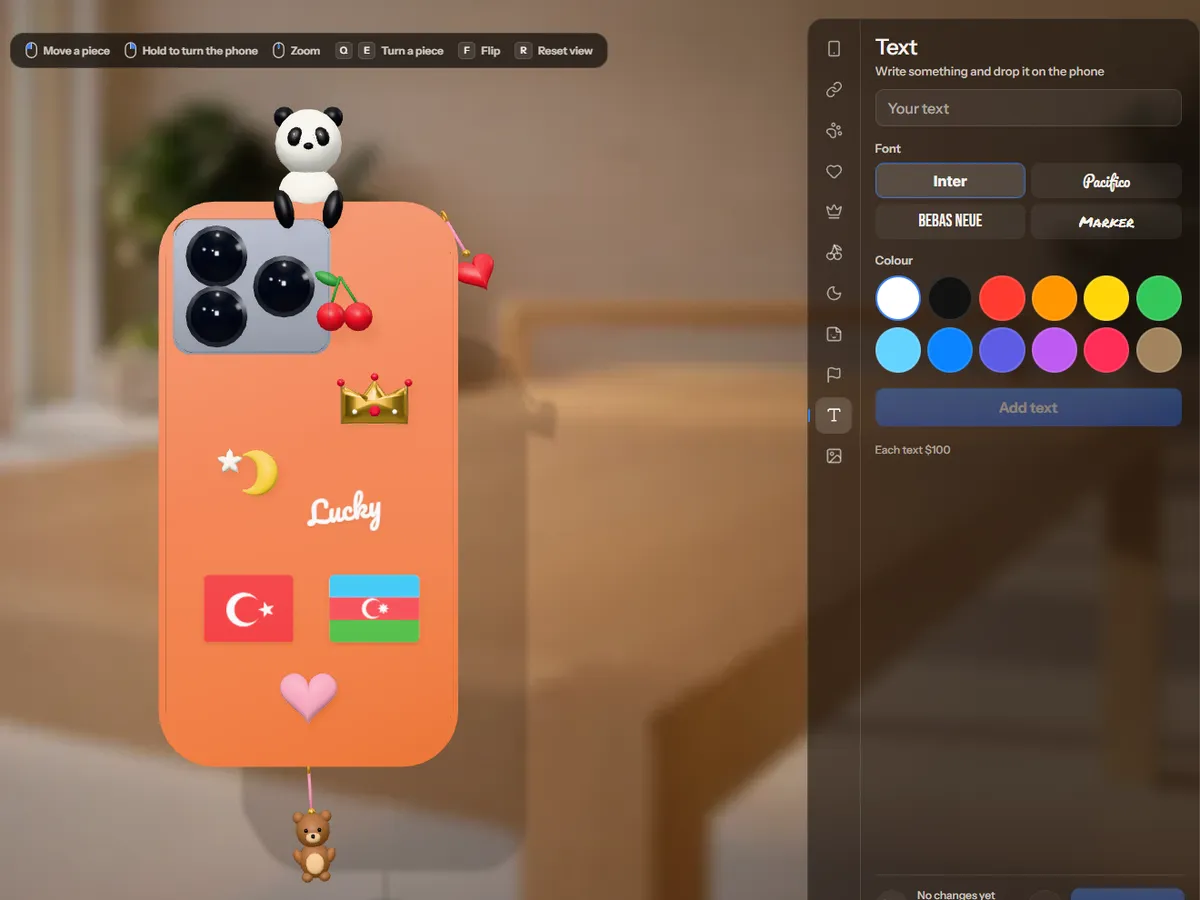This screenshot has height=900, width=1200.
Task: Open the heart stickers section in sidebar
Action: point(834,171)
